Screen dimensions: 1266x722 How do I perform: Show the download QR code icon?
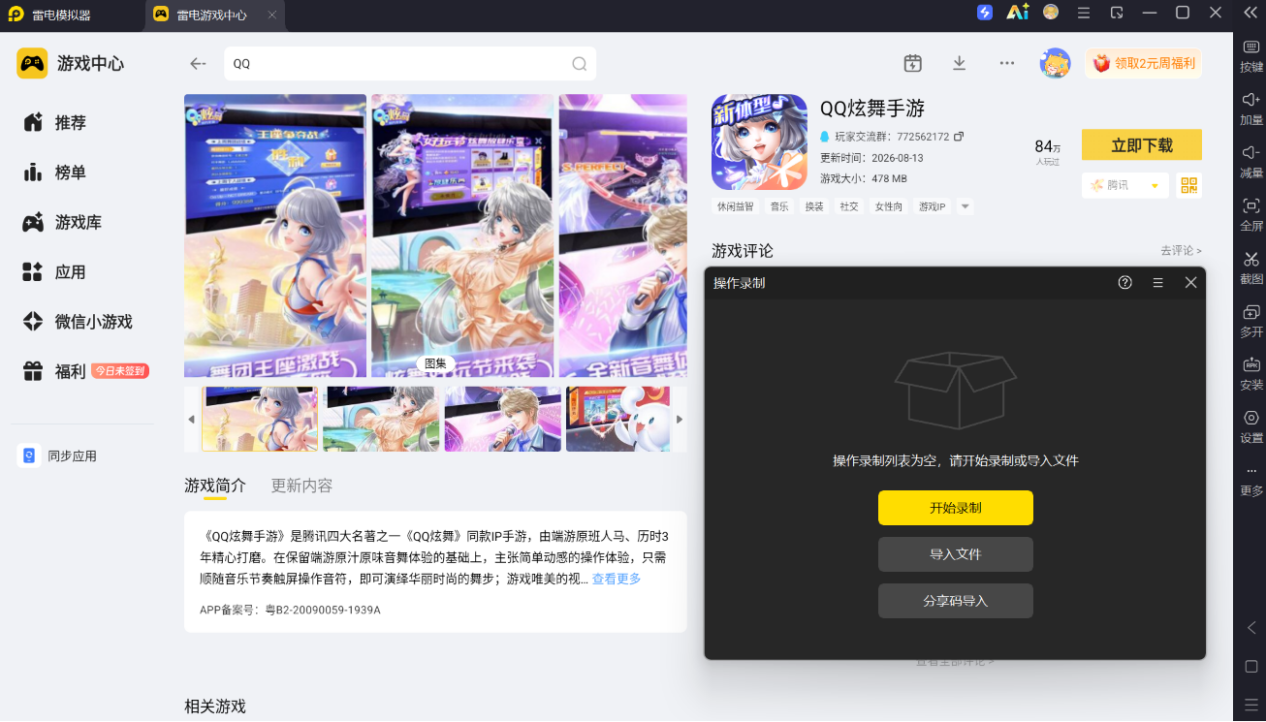1189,185
